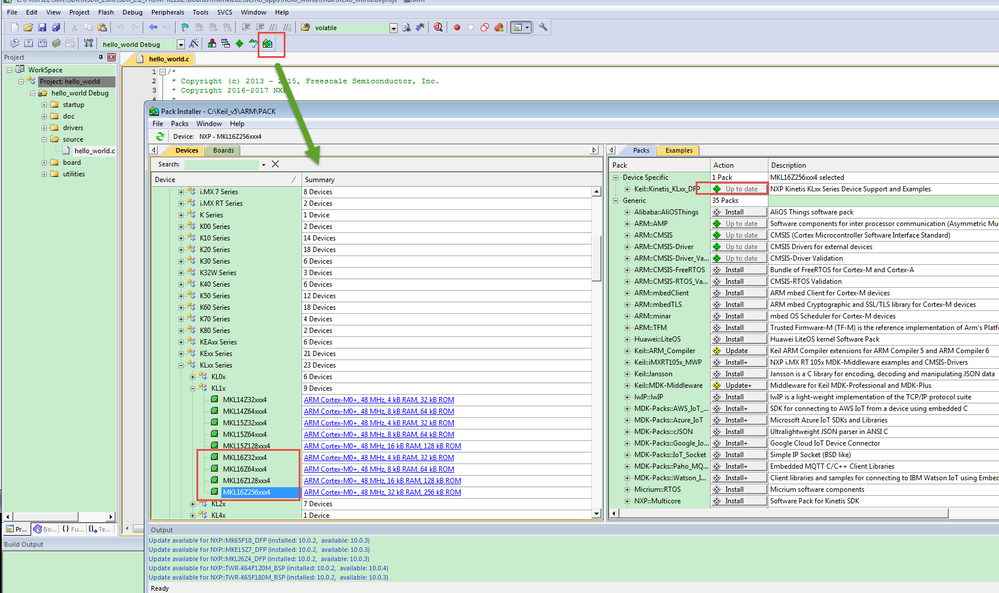
Task: Click the New file toolbar icon
Action: coord(14,27)
